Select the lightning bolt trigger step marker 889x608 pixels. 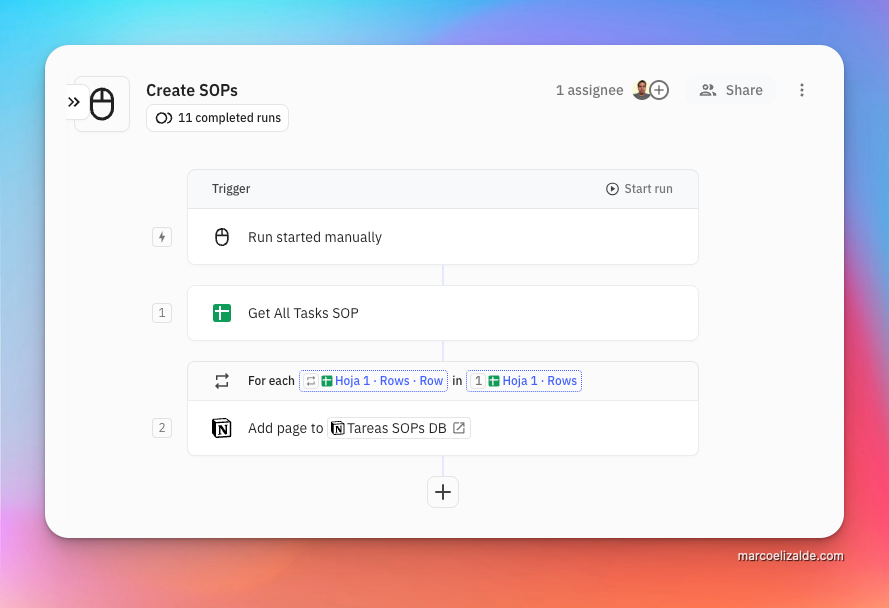162,237
